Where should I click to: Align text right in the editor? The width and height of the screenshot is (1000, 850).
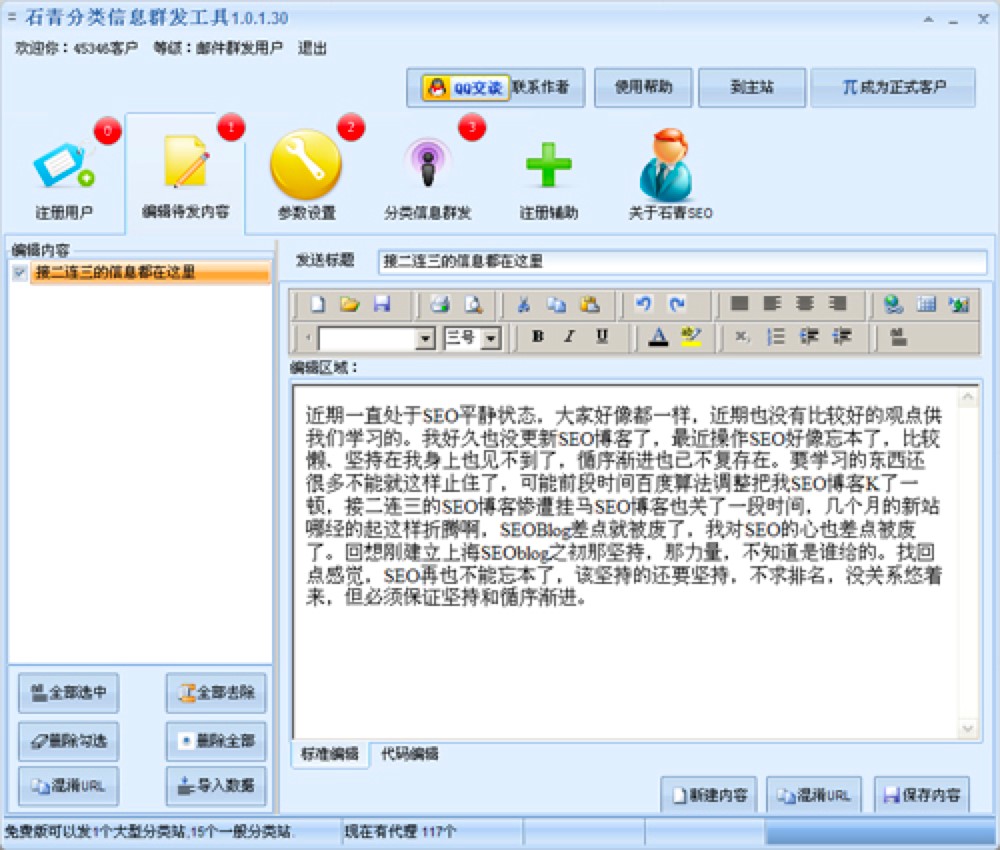838,304
